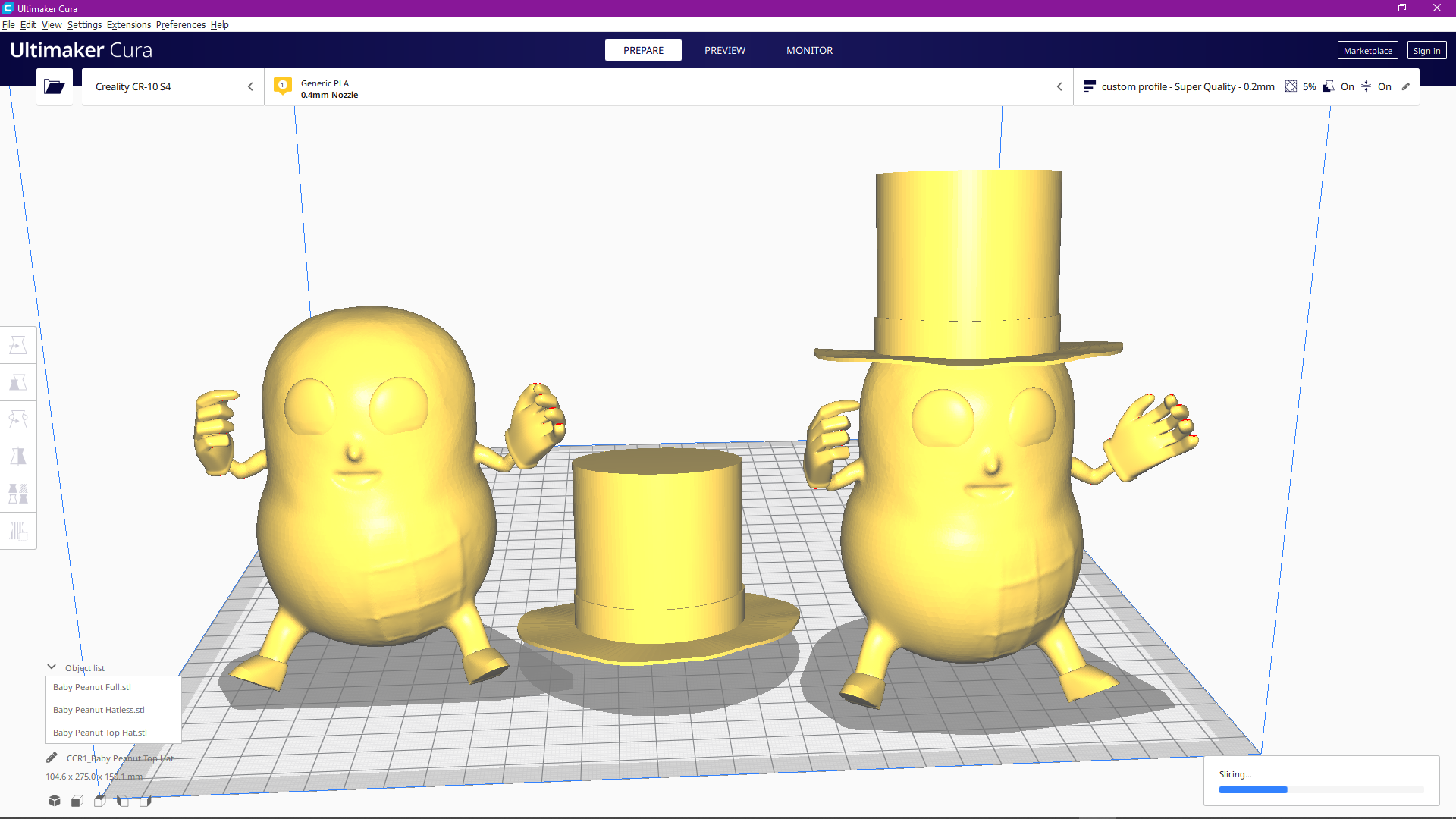Switch to the PREPARE stage tab
The height and width of the screenshot is (819, 1456).
(x=643, y=50)
